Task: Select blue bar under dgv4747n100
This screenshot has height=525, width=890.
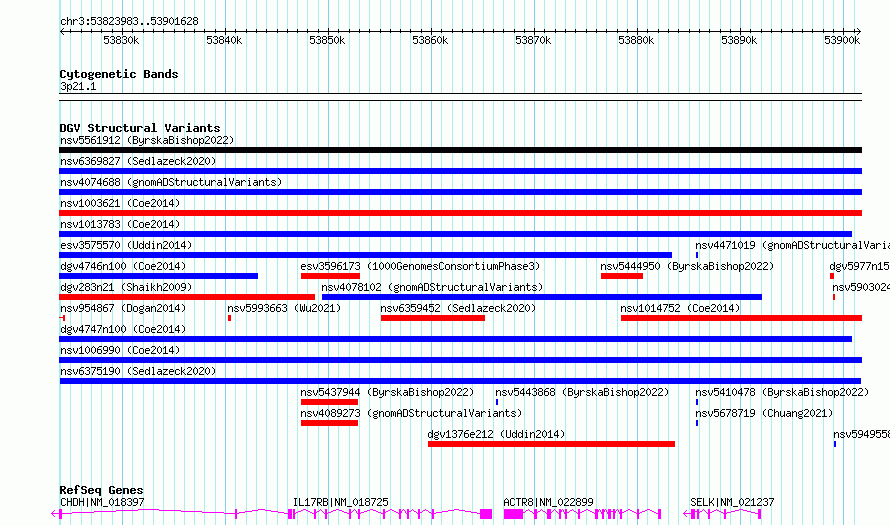Action: tap(455, 339)
